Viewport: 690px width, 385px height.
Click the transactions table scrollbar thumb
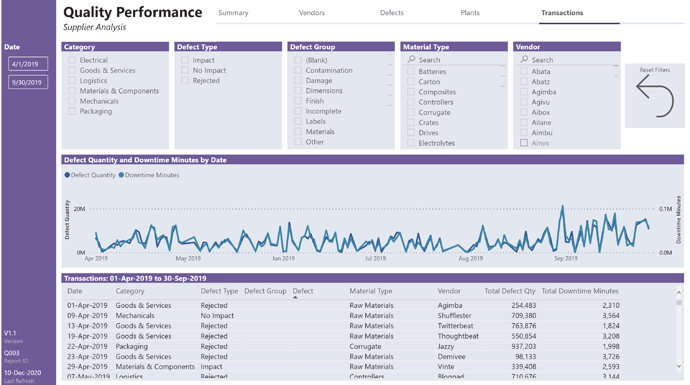coord(679,303)
